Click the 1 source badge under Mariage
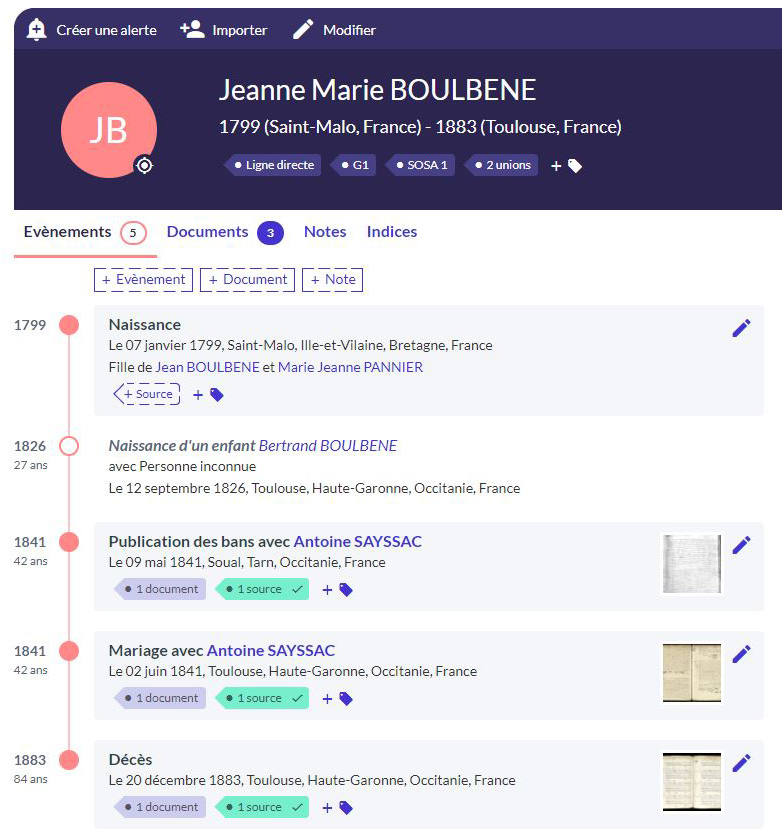 [262, 698]
